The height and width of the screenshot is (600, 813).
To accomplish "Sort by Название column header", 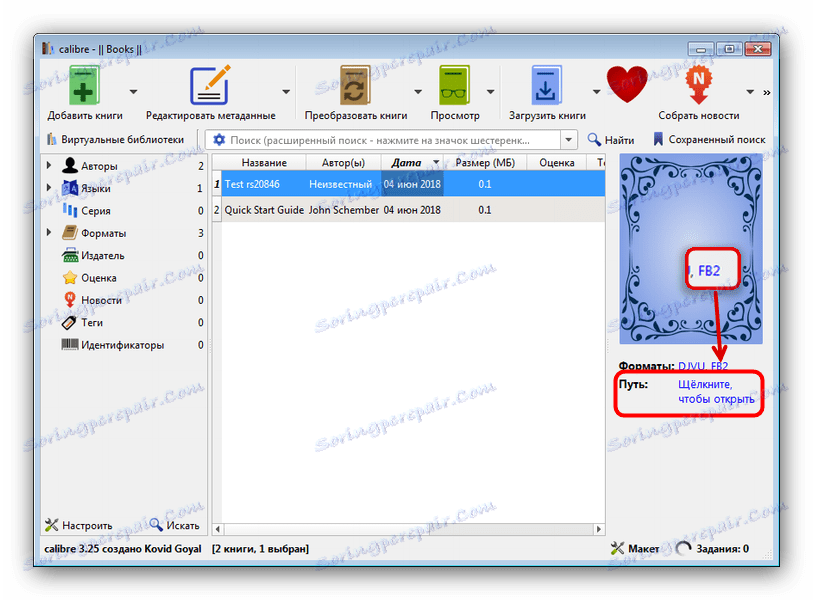I will [263, 163].
